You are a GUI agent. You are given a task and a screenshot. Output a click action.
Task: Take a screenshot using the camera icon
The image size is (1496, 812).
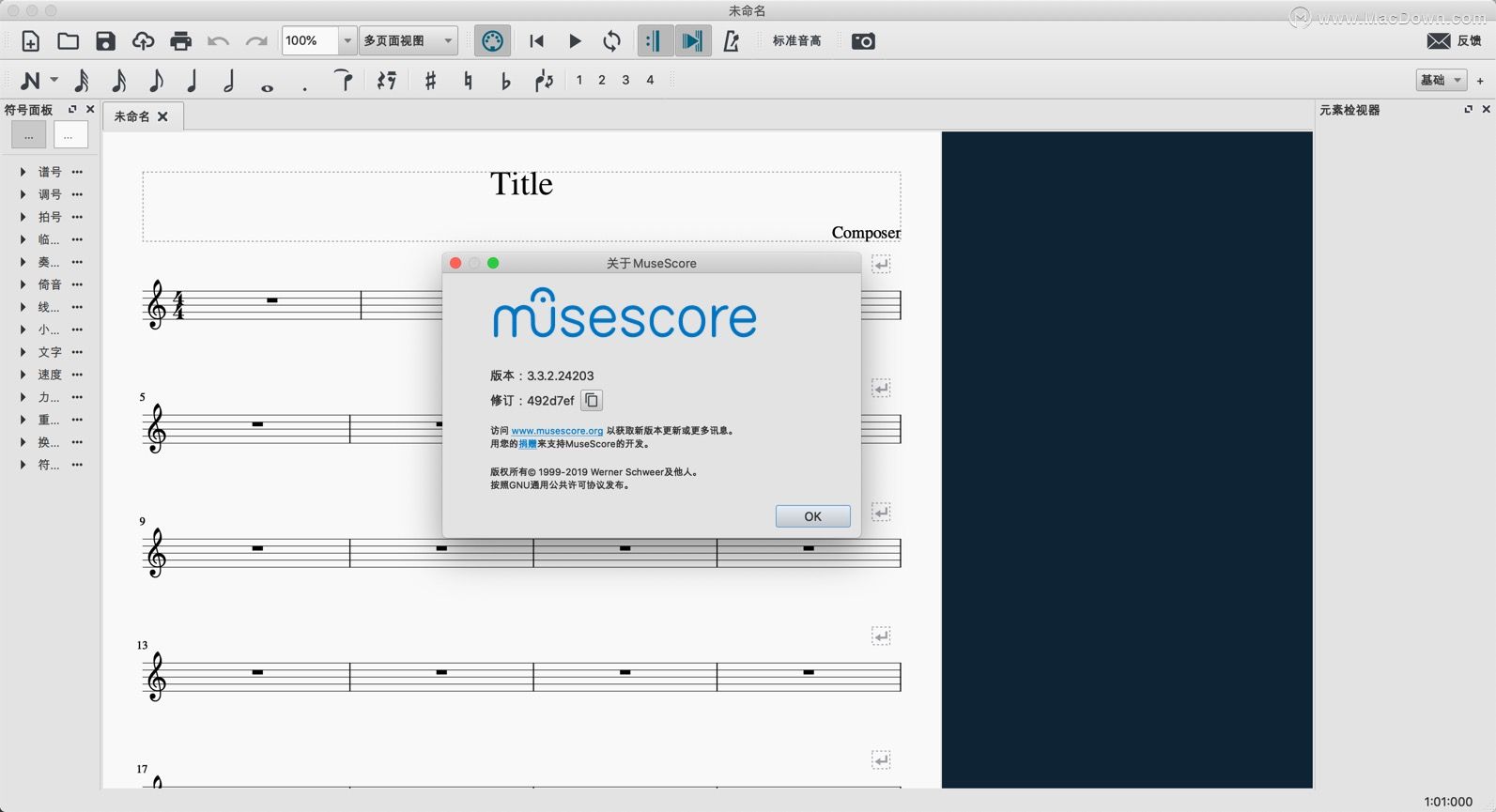click(863, 41)
